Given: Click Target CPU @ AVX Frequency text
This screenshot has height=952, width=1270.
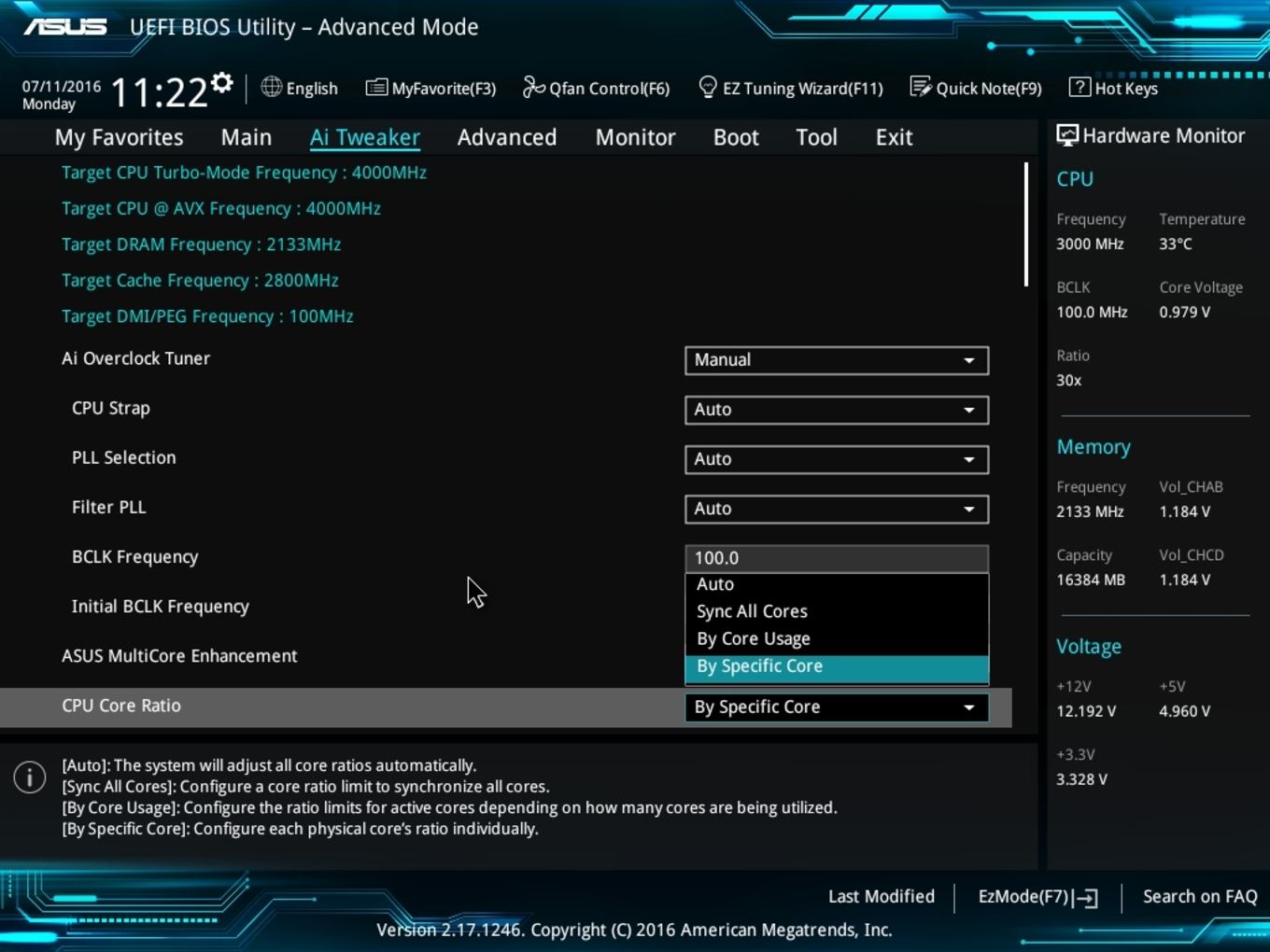Looking at the screenshot, I should [221, 209].
